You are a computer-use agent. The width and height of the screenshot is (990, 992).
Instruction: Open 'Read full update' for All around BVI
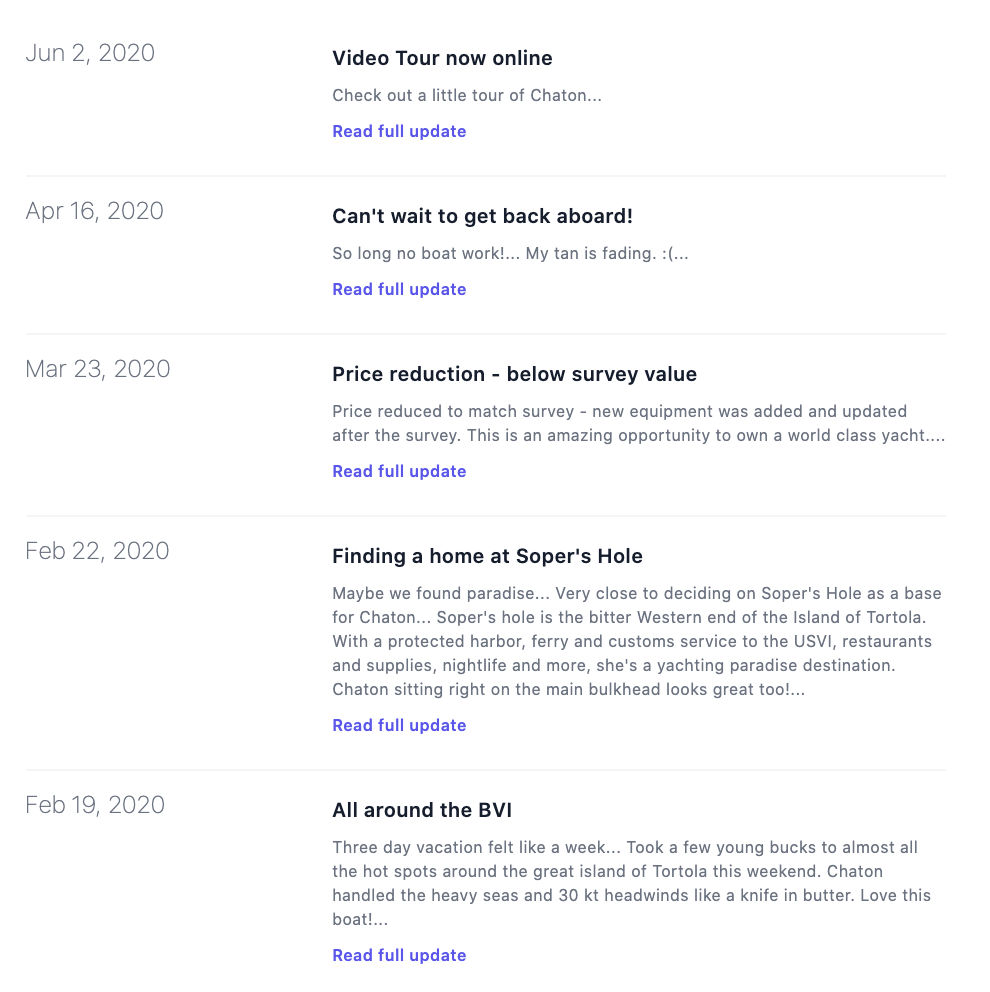pyautogui.click(x=399, y=955)
